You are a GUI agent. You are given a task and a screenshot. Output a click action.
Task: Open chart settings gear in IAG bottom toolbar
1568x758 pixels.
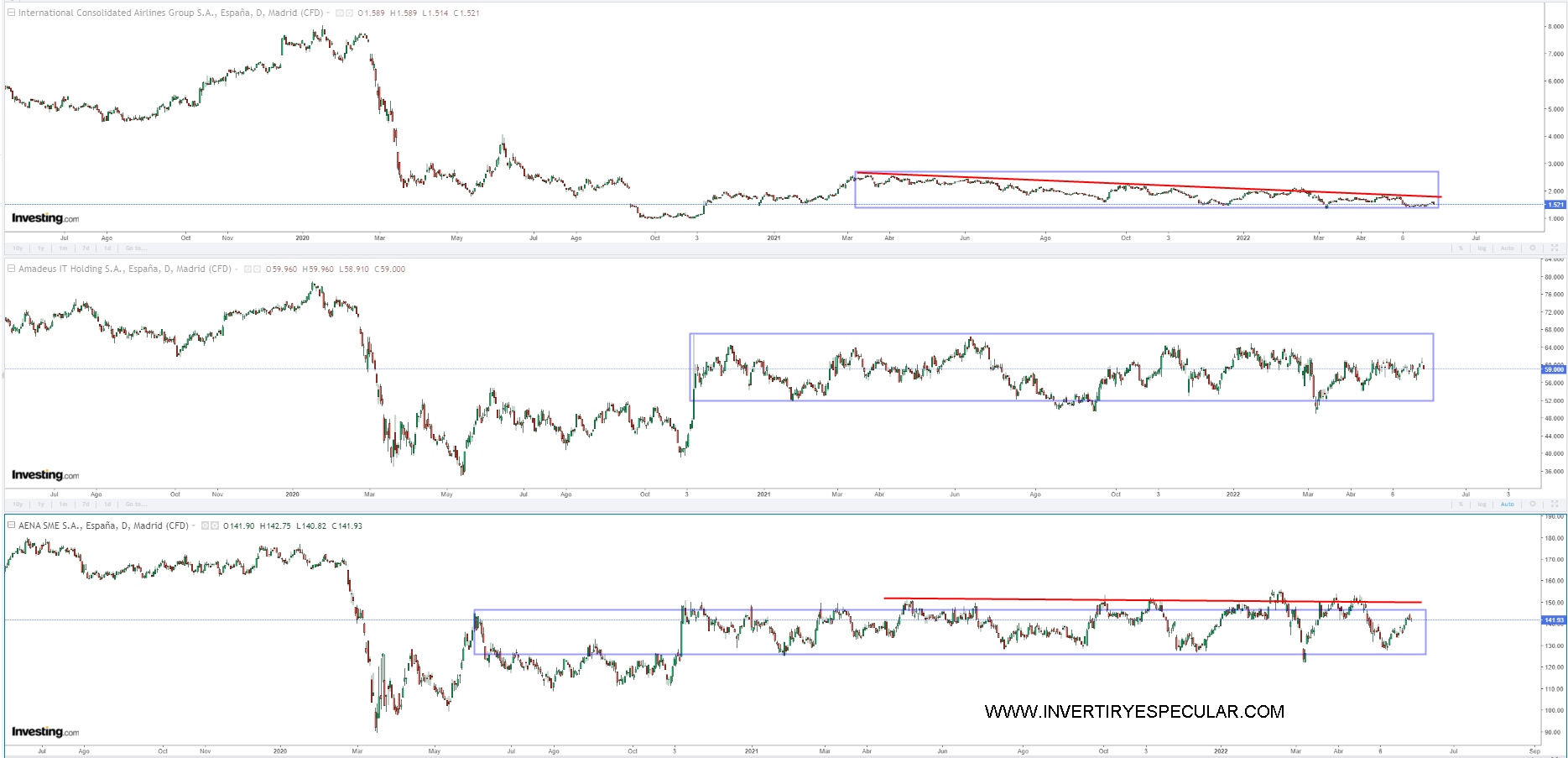pos(1533,248)
